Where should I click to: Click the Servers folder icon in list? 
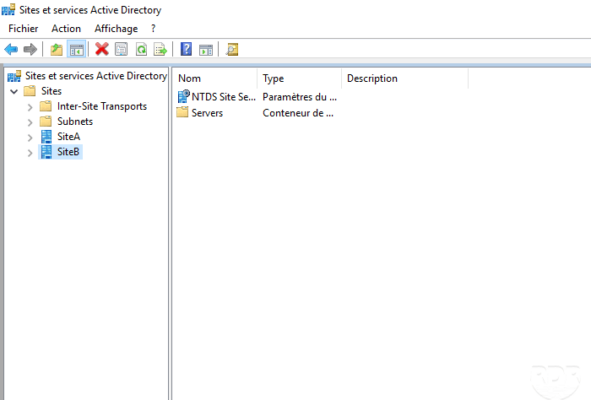pos(182,112)
